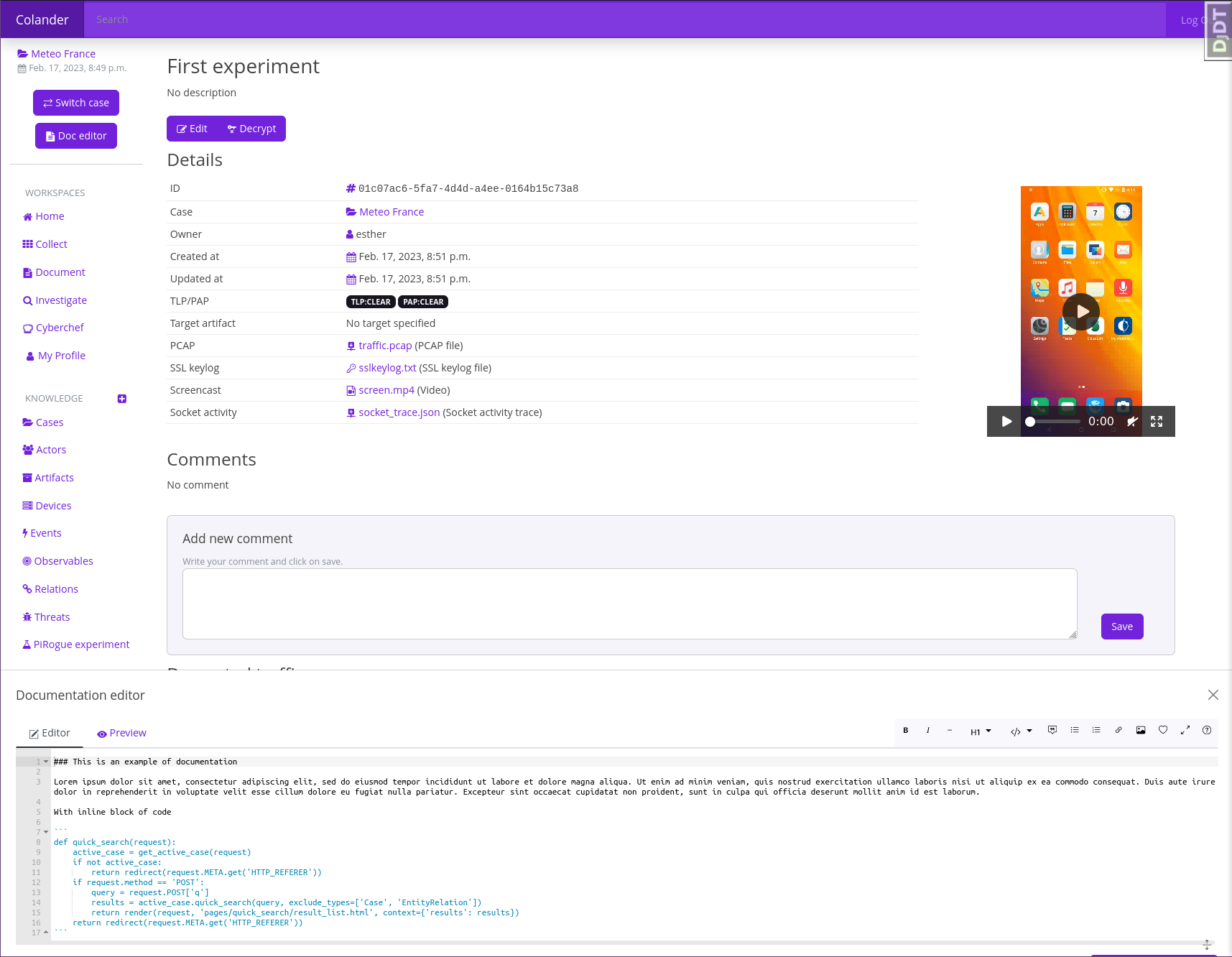Open the screen.mp4 video link
The height and width of the screenshot is (957, 1232).
[x=386, y=390]
